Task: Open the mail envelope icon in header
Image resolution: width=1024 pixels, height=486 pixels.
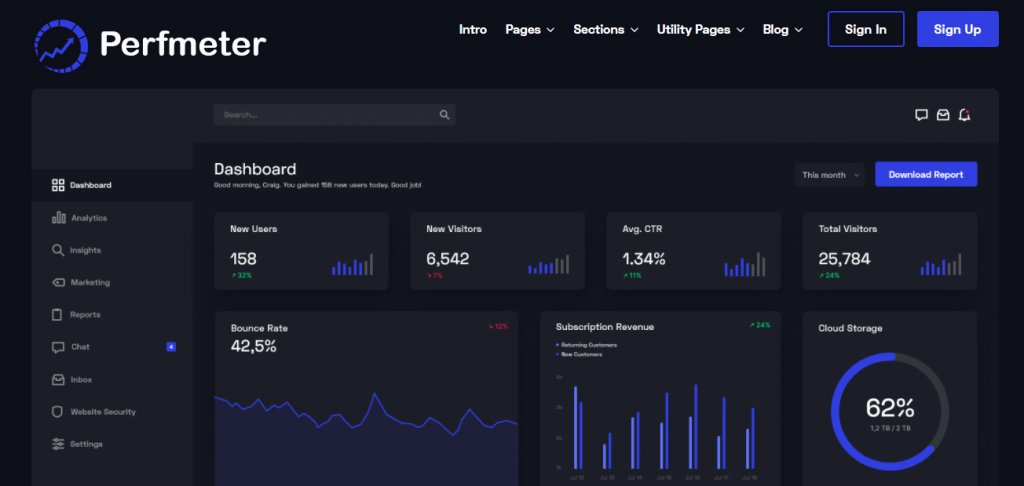Action: click(x=942, y=115)
